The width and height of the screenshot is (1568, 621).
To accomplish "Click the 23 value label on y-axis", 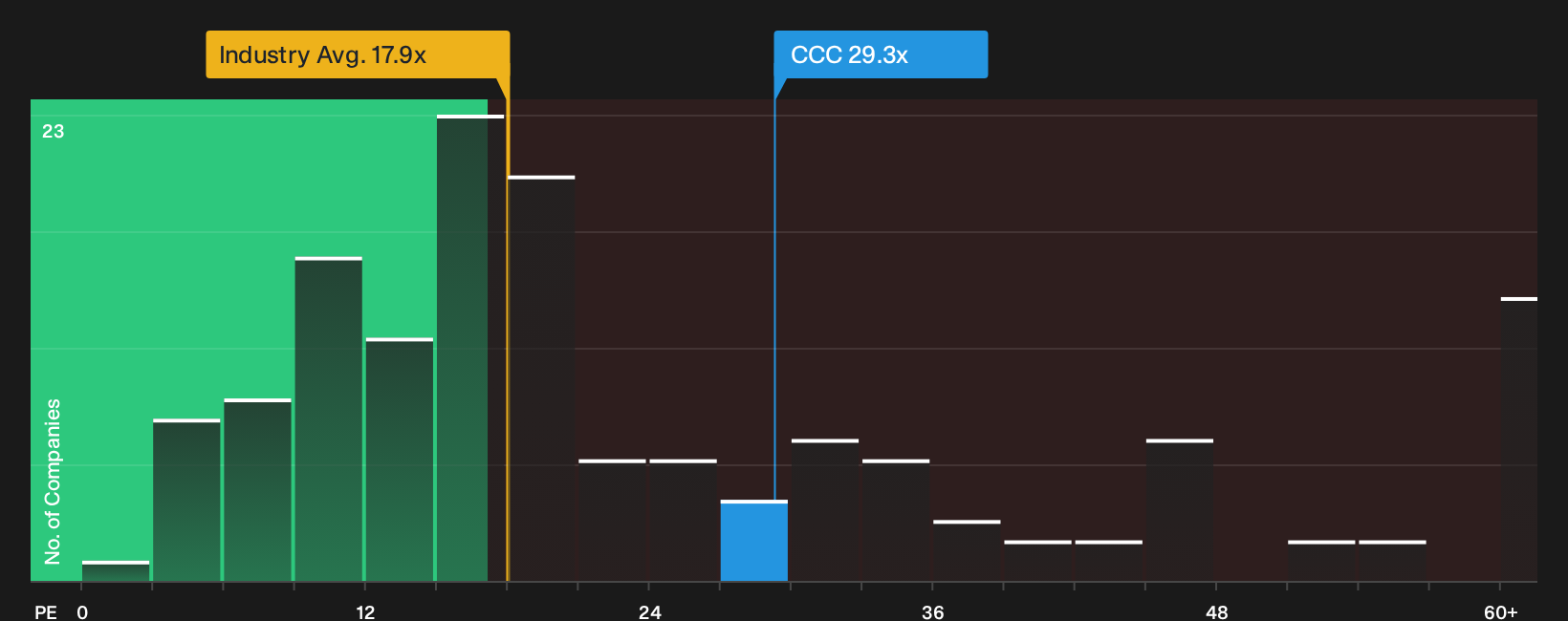I will point(54,131).
